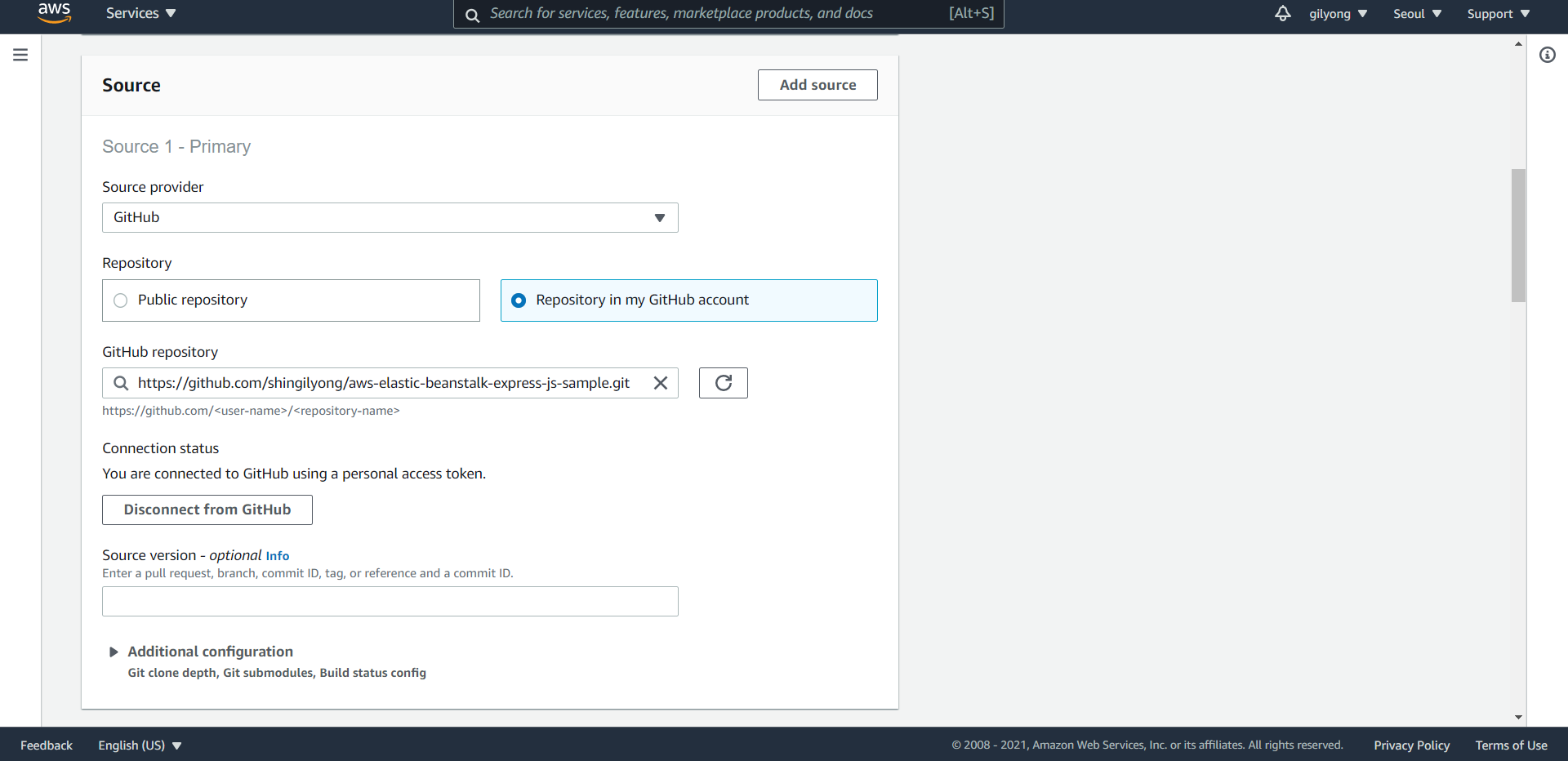Refresh the GitHub repository list
Image resolution: width=1568 pixels, height=761 pixels.
pyautogui.click(x=724, y=383)
